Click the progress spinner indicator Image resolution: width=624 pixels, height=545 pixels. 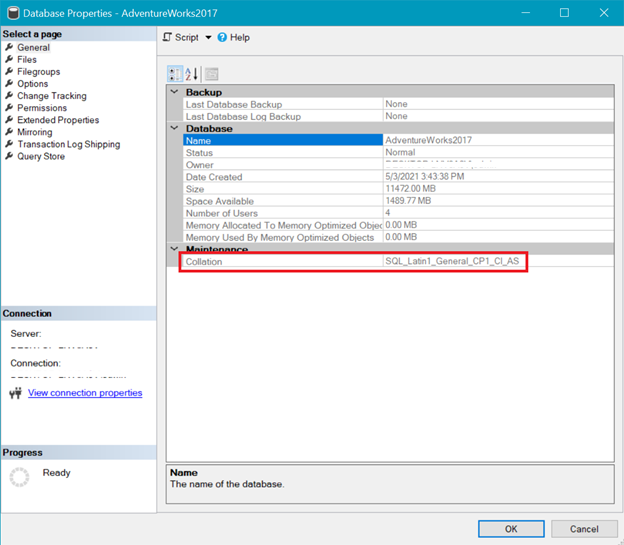[19, 477]
